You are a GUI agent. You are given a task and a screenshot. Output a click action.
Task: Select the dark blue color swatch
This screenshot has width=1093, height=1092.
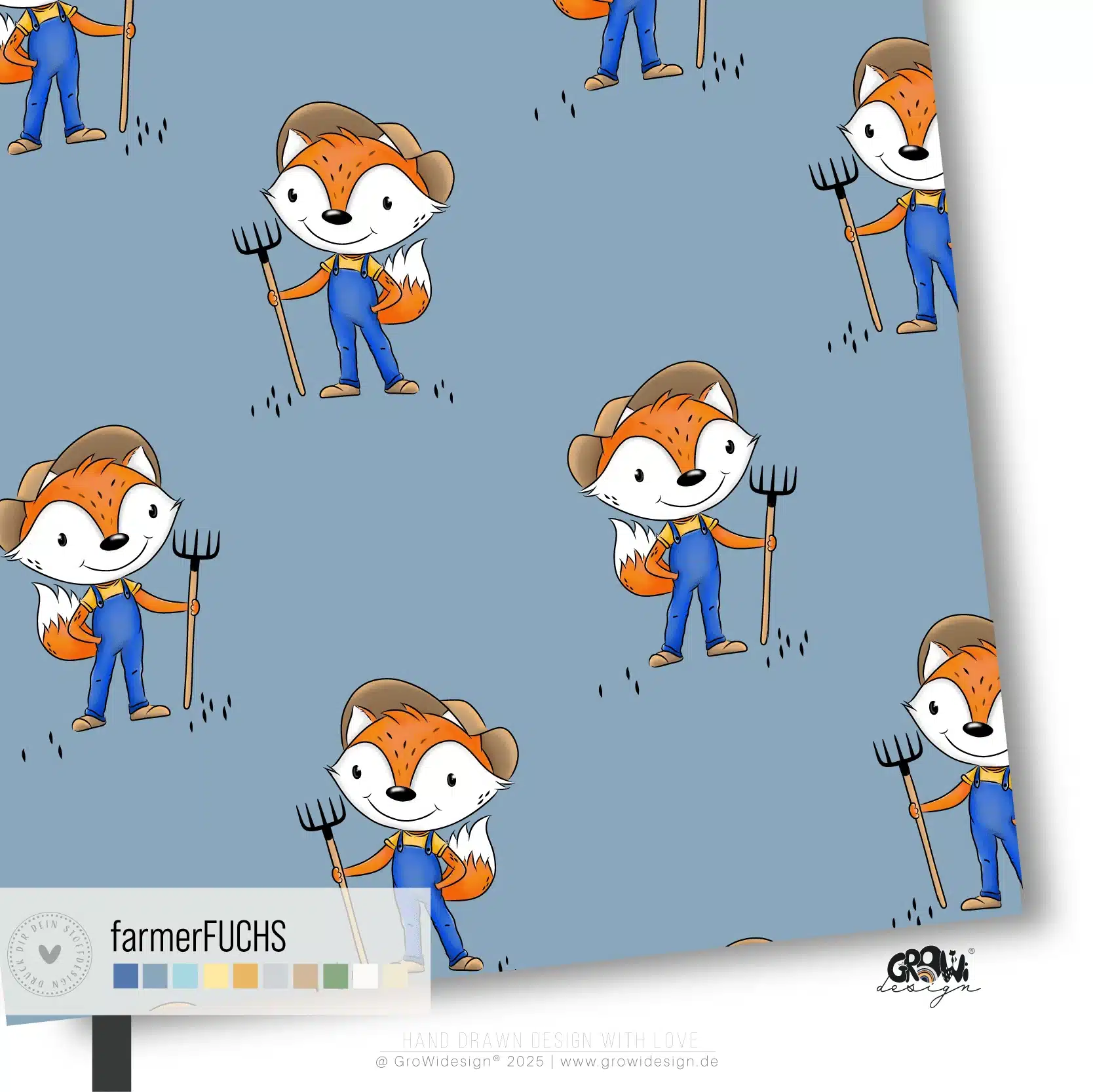tap(126, 975)
